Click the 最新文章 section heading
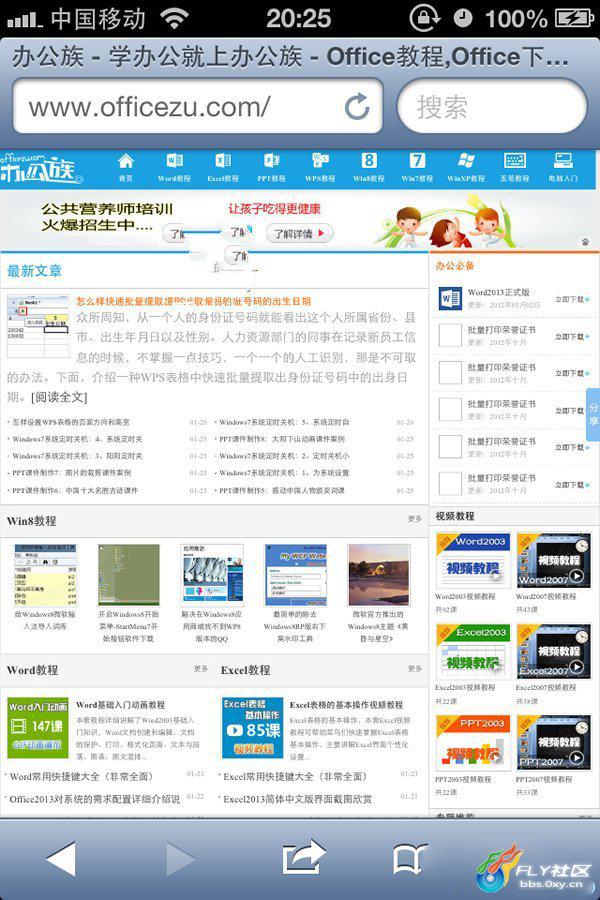Viewport: 600px width, 900px height. 34,271
